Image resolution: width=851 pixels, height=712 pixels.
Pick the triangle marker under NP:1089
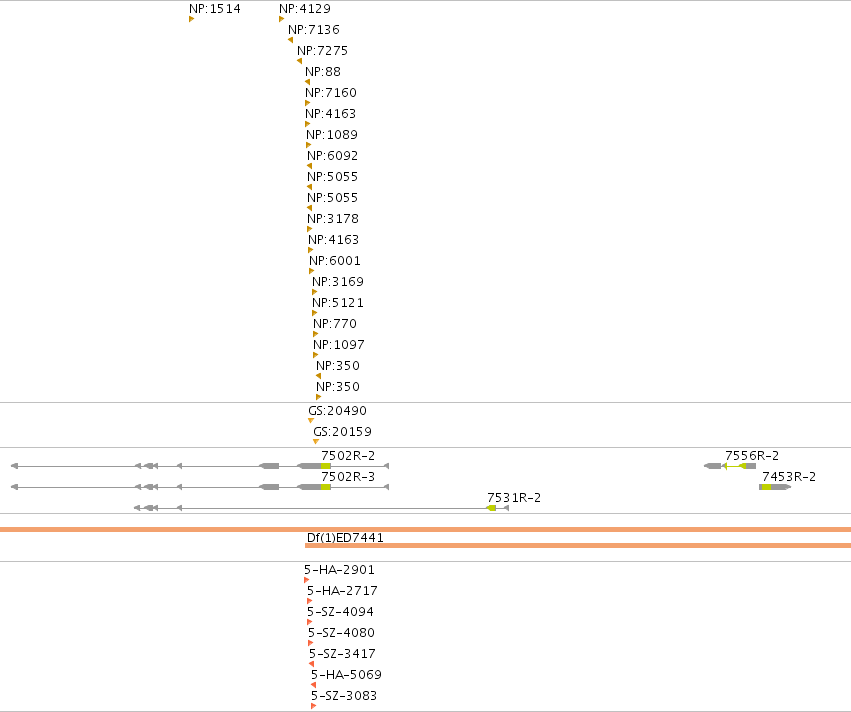[x=308, y=145]
